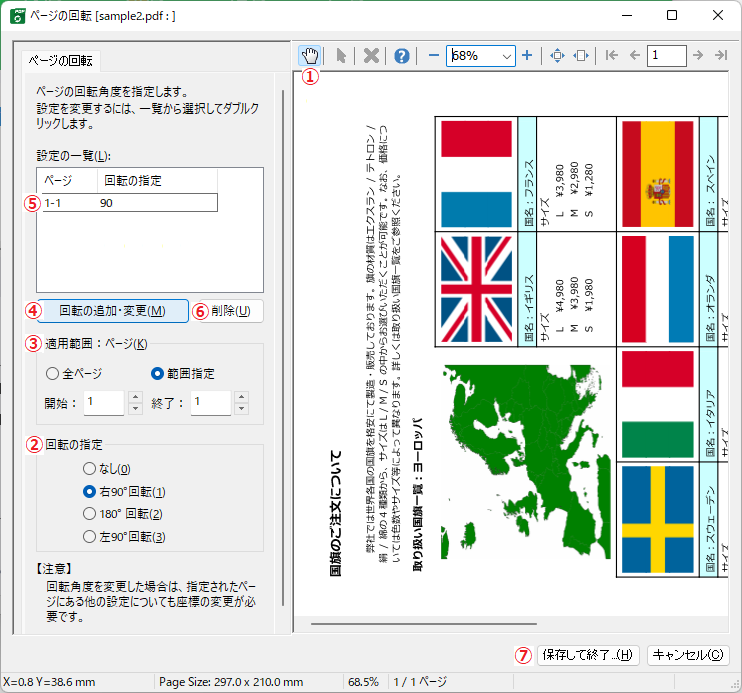Viewport: 742px width, 693px height.
Task: Click the 68.5% status bar value
Action: 363,682
